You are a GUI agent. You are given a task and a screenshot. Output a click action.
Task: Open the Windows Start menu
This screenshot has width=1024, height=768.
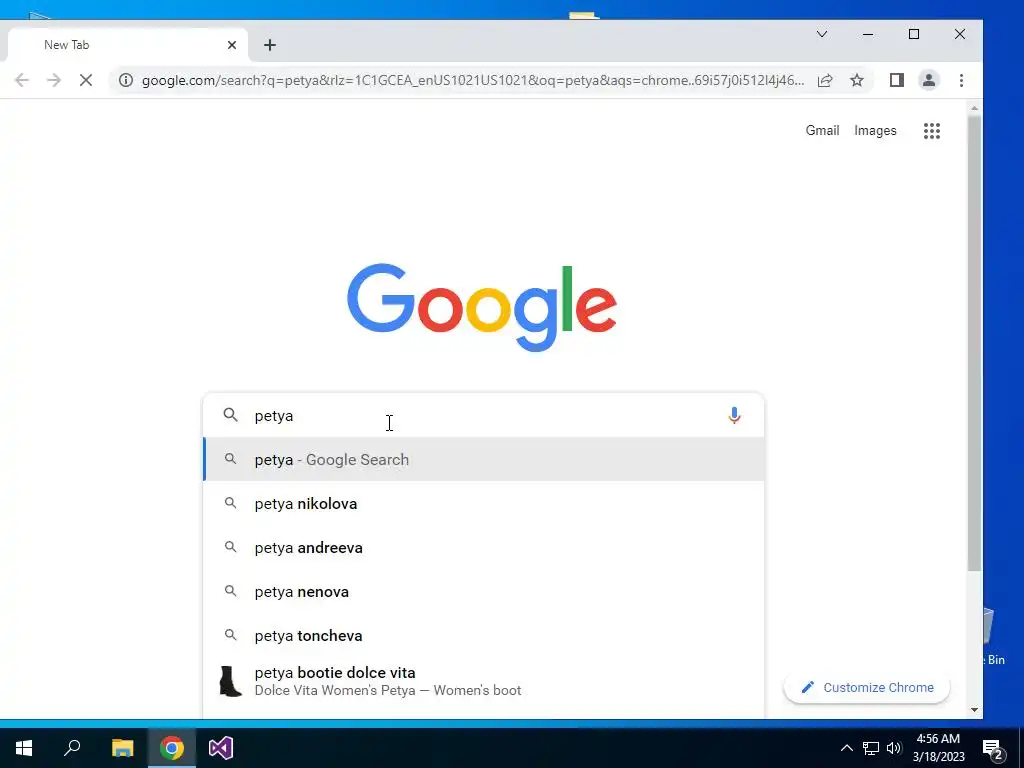click(x=24, y=748)
